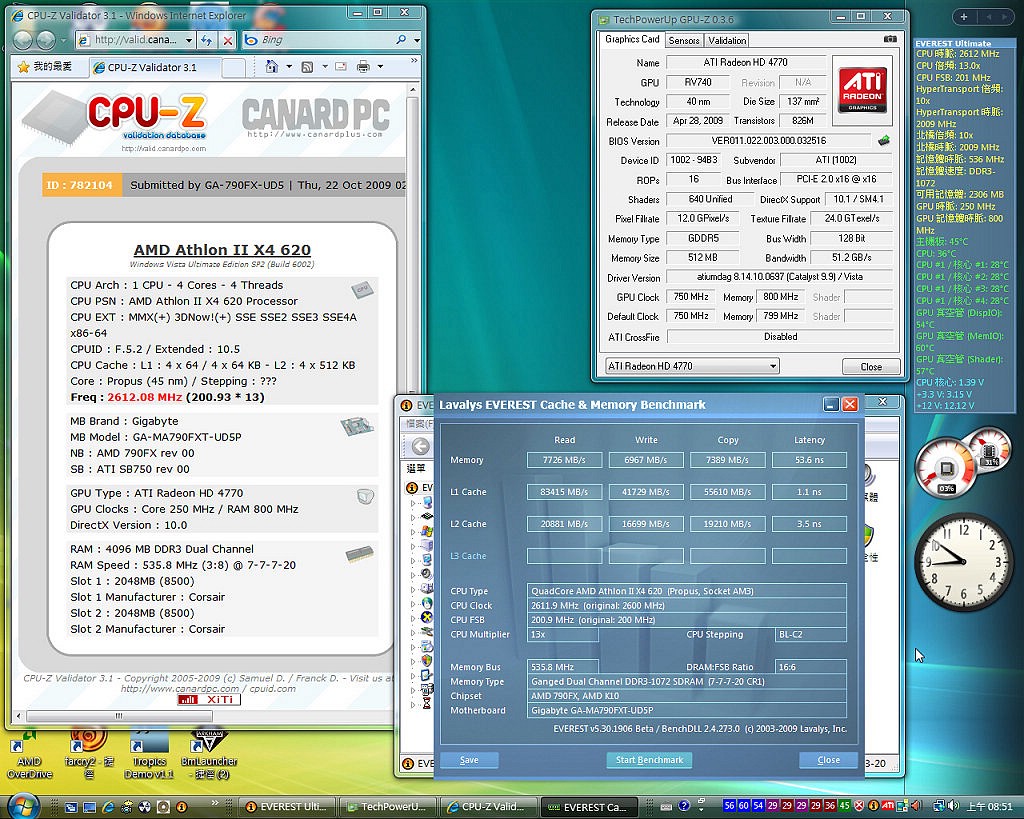Click the Read Mail icon in IE
Viewport: 1024px width, 819px height.
tap(340, 67)
